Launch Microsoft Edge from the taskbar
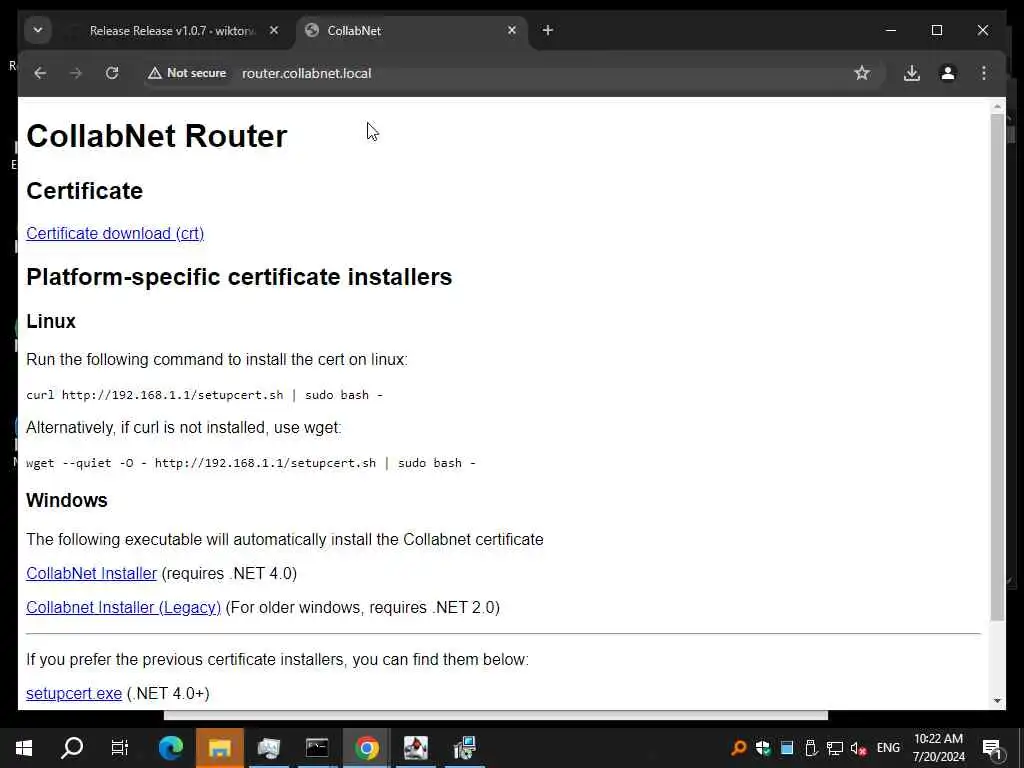 pyautogui.click(x=171, y=748)
